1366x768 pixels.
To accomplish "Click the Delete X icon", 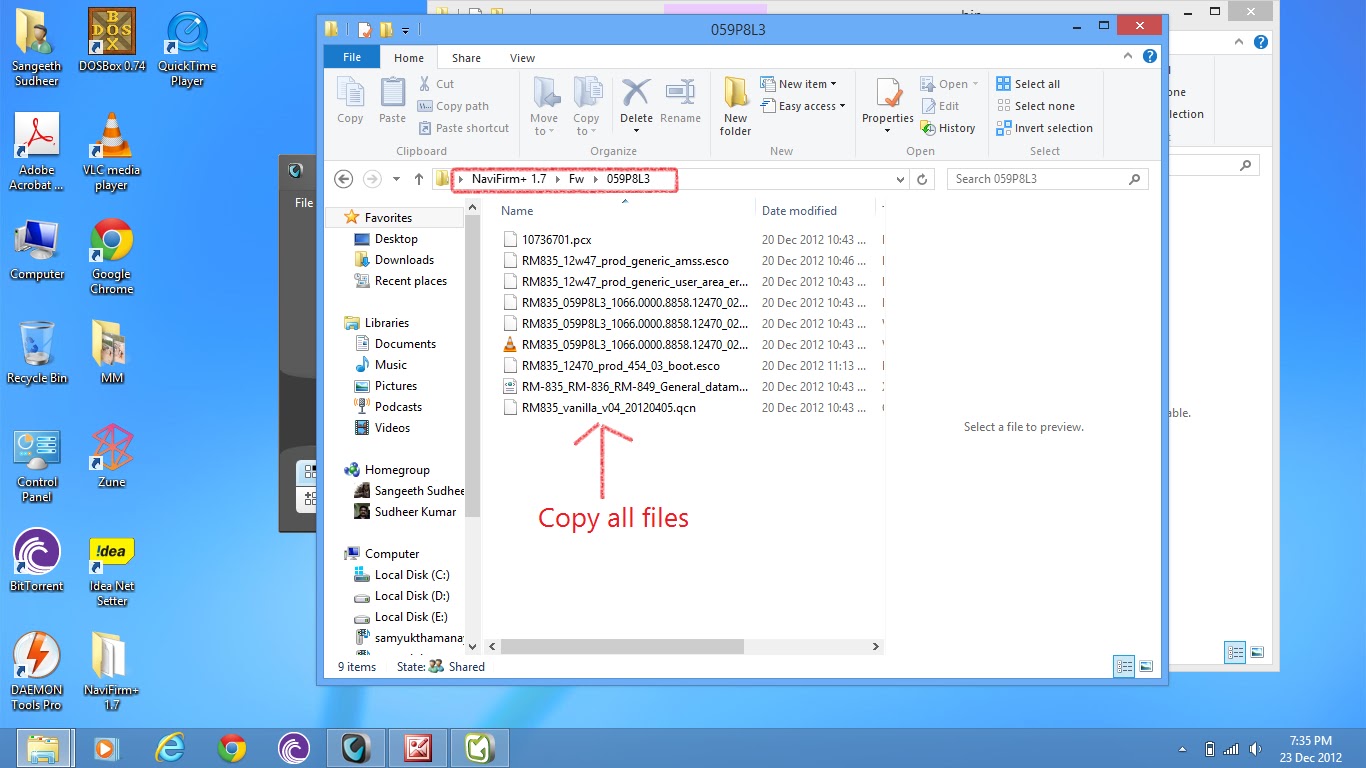I will click(636, 92).
